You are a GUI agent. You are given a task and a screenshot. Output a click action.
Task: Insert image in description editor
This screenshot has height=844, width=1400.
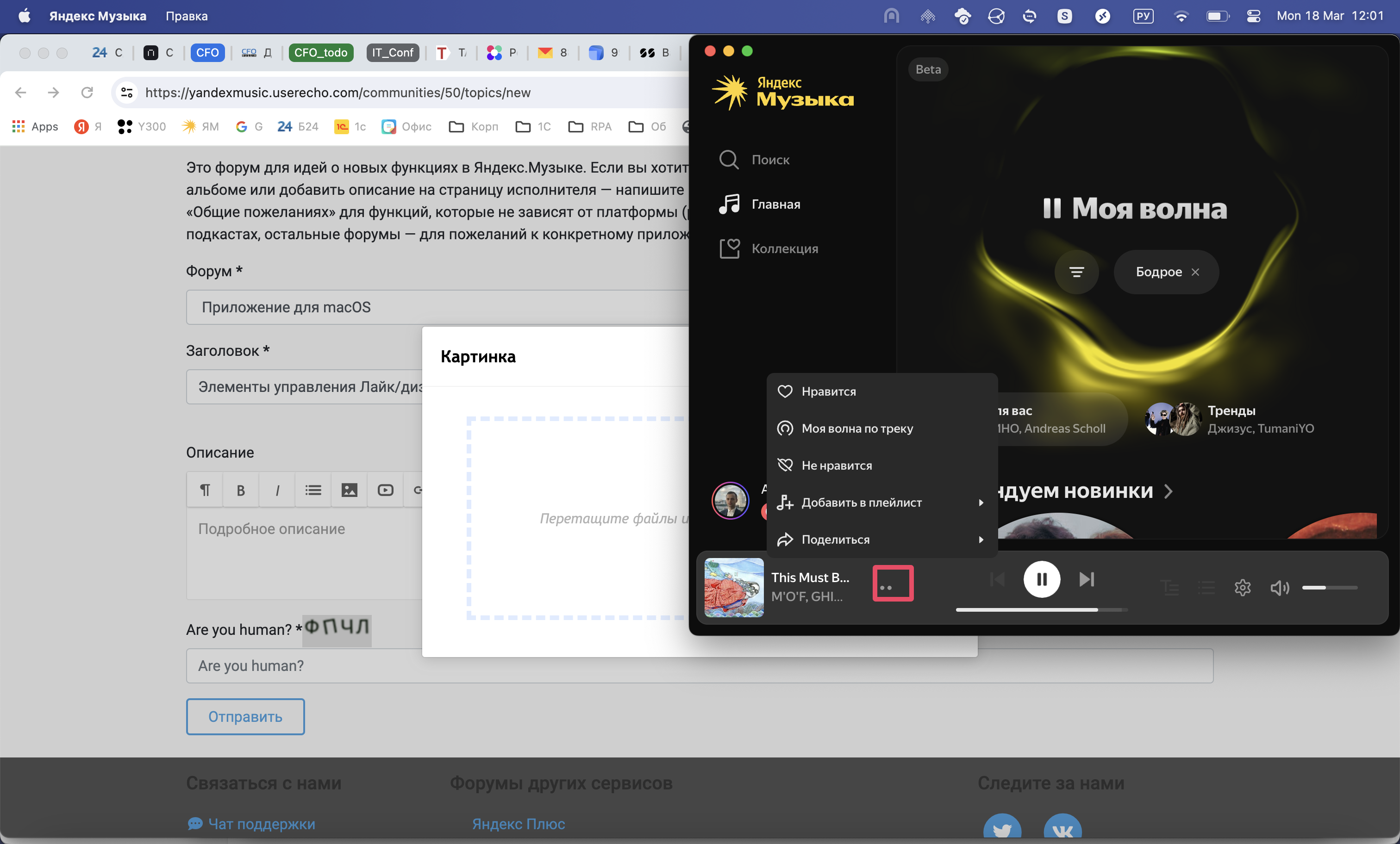coord(350,490)
